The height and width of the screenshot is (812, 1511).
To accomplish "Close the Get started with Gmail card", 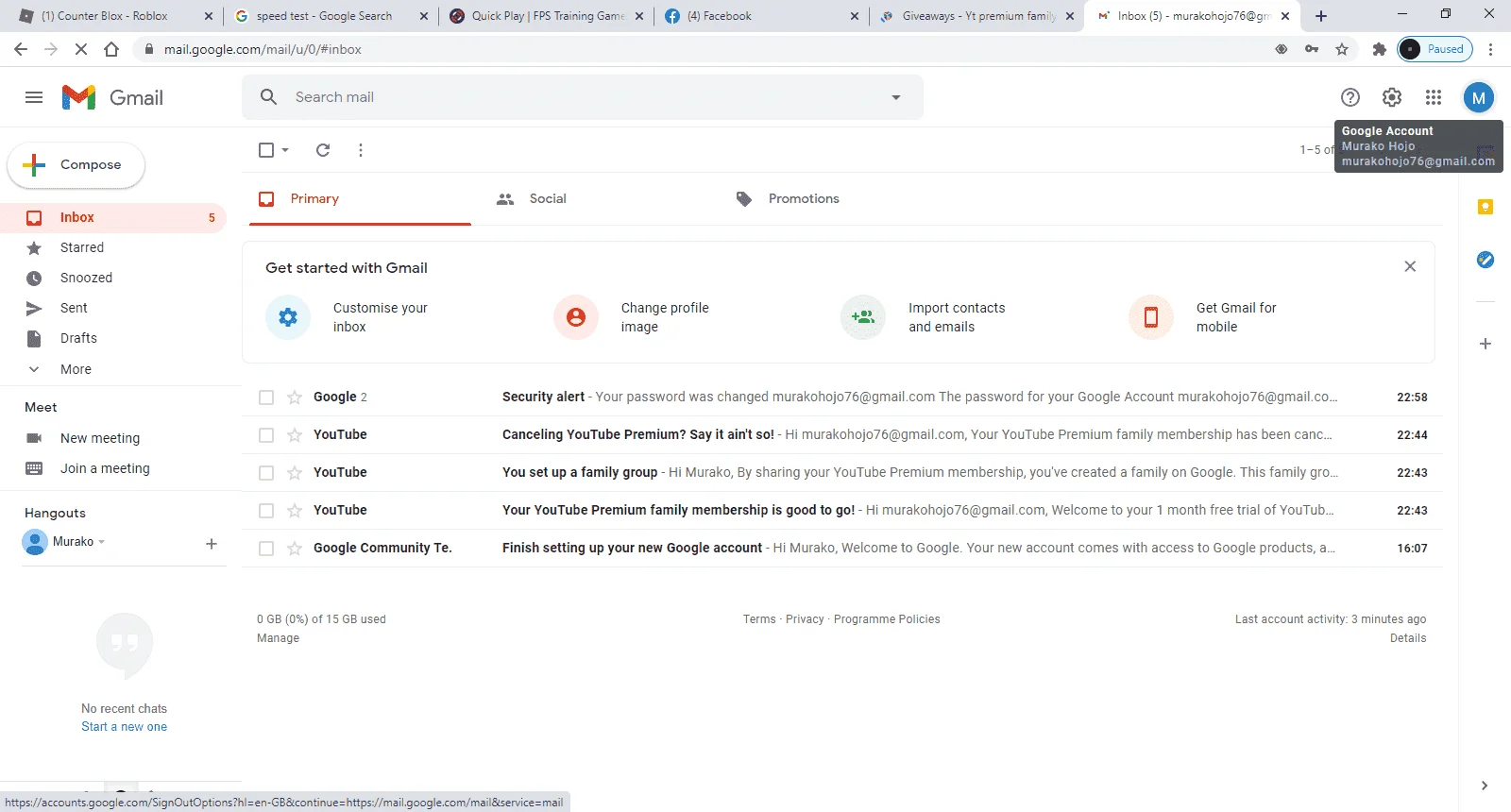I will 1410,266.
